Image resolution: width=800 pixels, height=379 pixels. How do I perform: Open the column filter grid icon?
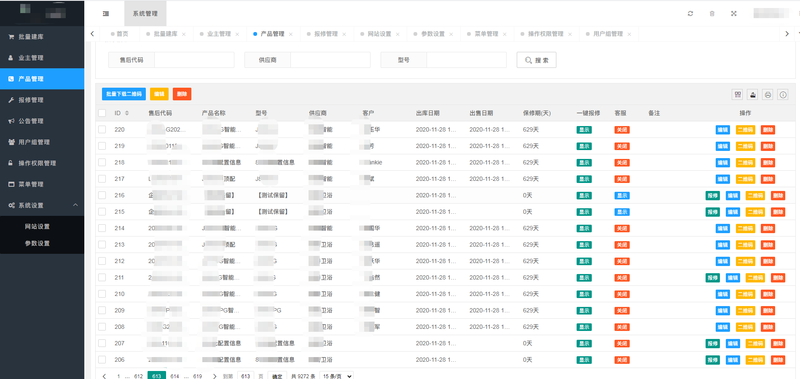[x=737, y=94]
